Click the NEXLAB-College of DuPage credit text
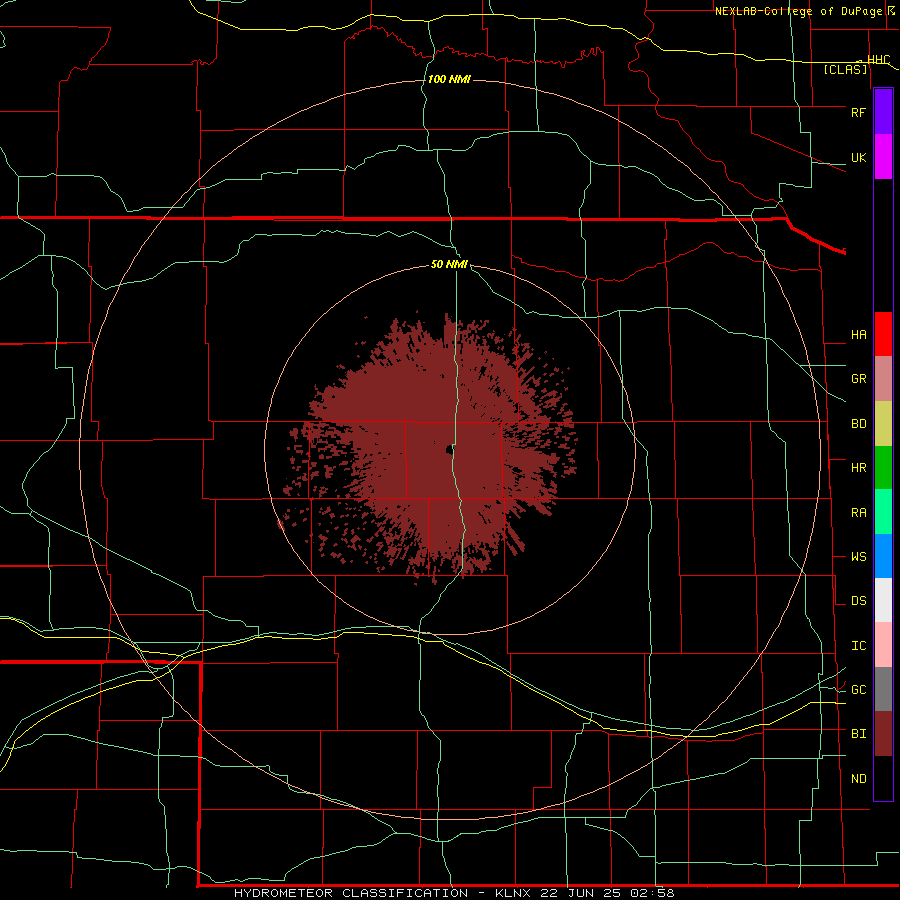 [798, 11]
